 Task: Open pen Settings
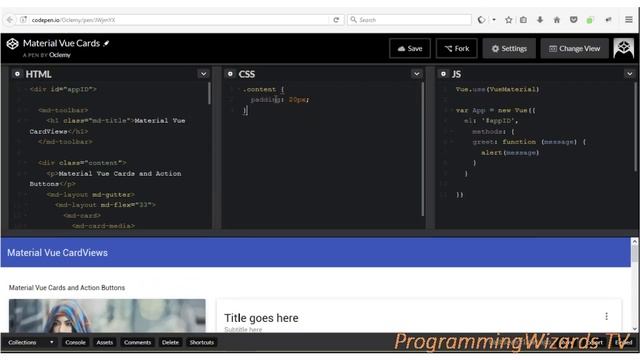coord(509,49)
